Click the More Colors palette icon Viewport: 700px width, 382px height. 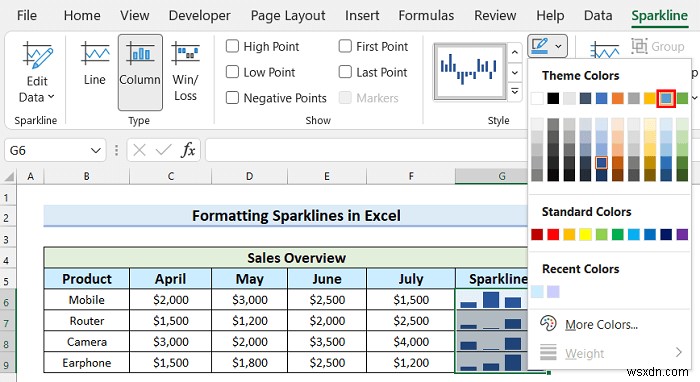pyautogui.click(x=548, y=324)
